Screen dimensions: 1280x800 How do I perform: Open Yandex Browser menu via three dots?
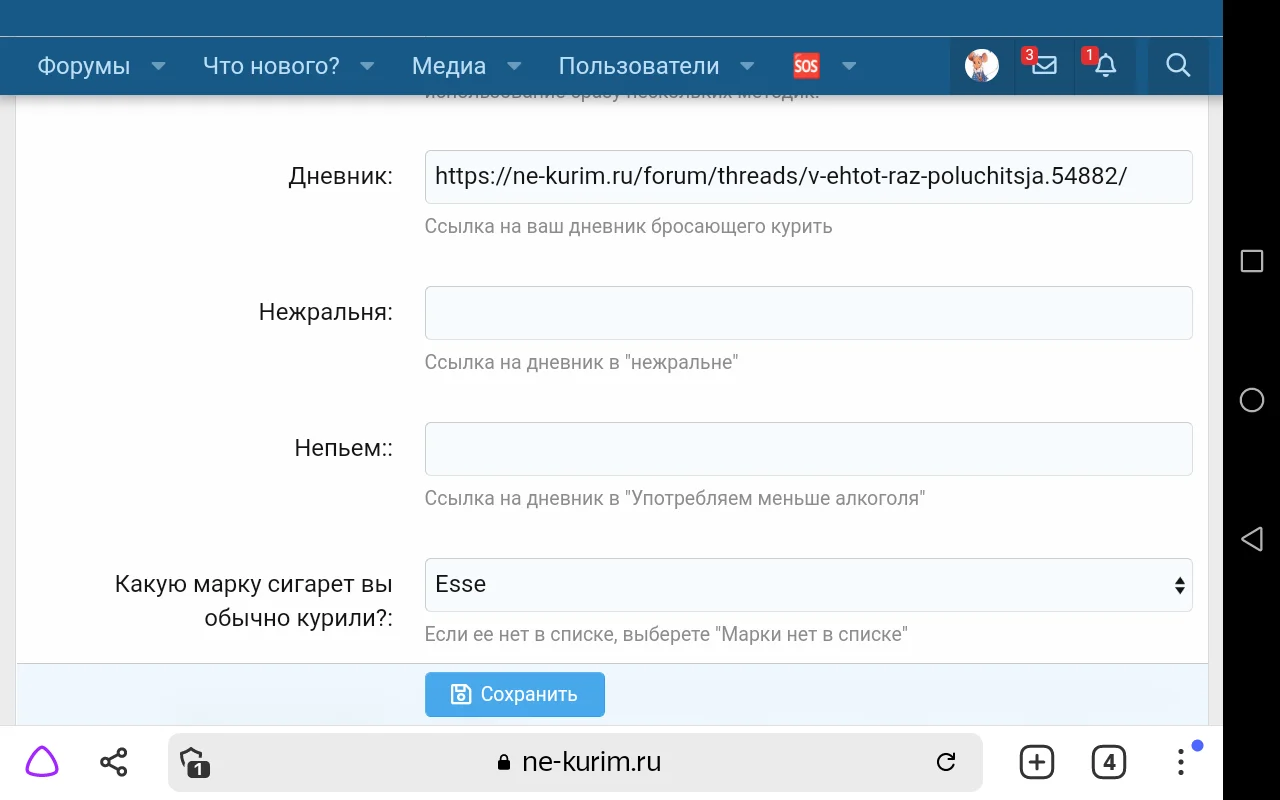click(x=1181, y=761)
